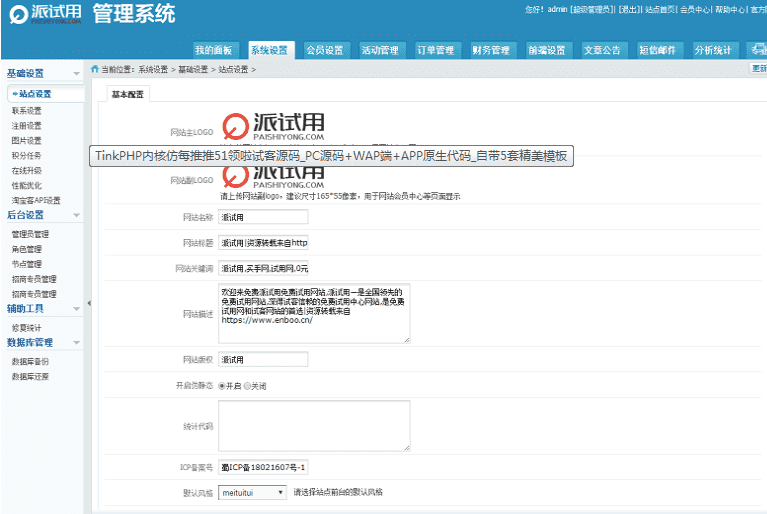Open the 会员中心 header link
Viewport: 767px width, 514px height.
coord(695,10)
